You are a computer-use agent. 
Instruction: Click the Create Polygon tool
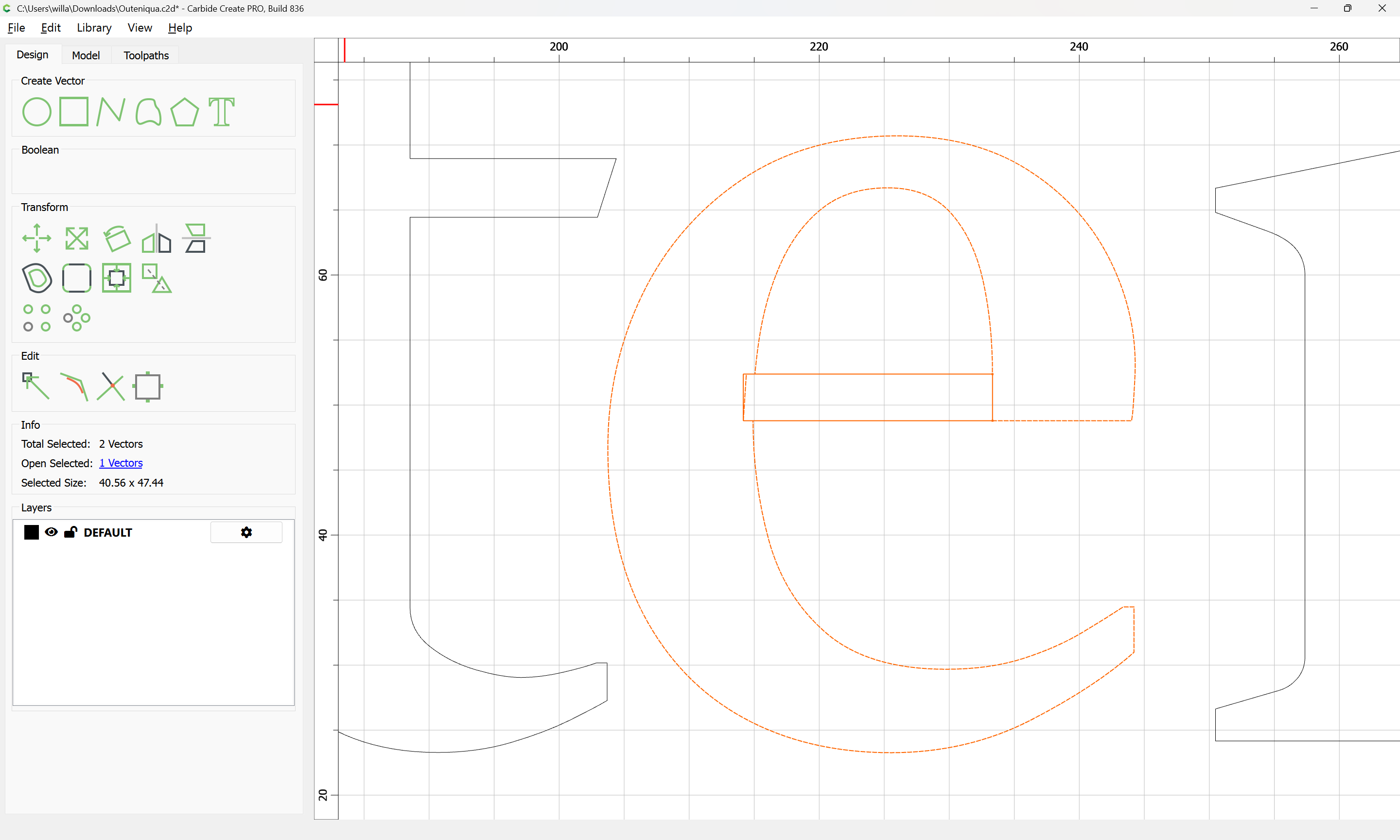click(184, 111)
